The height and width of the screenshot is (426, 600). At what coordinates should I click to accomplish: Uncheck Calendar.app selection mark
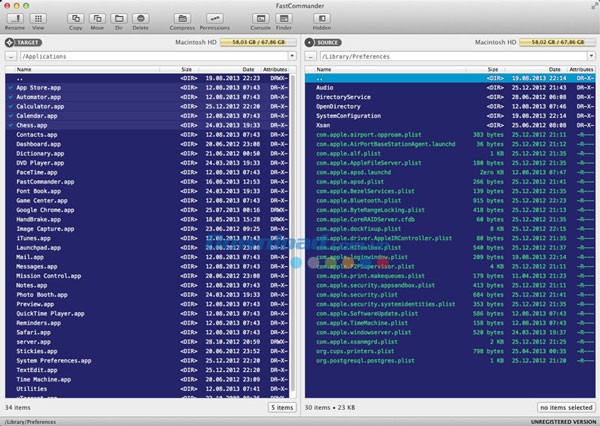(11, 116)
